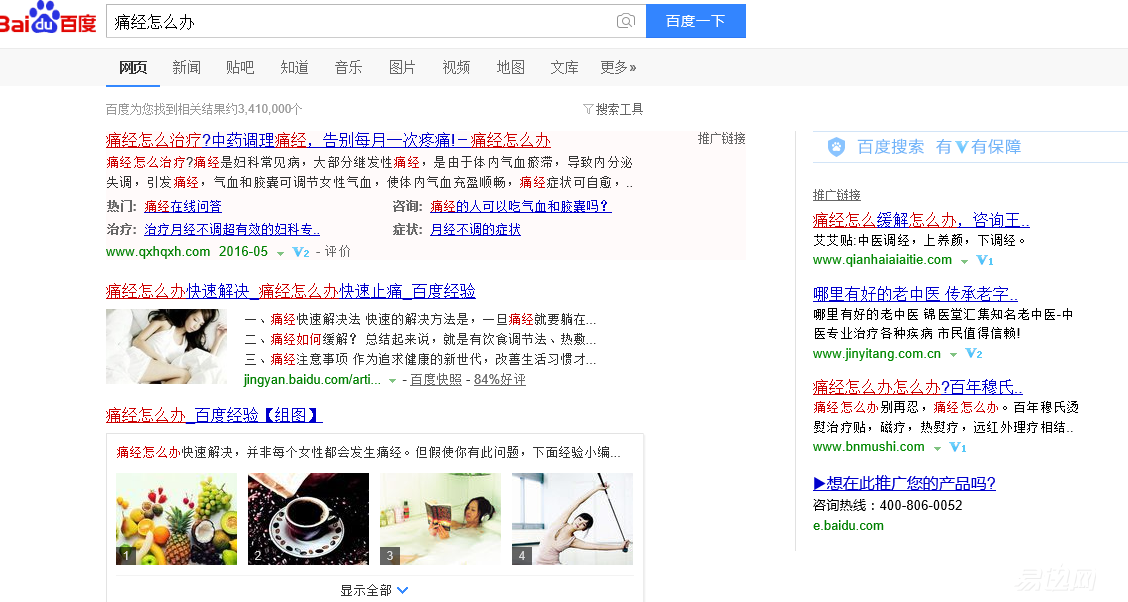Switch to the 新闻 tab
Screen dimensions: 1128x602
(186, 68)
